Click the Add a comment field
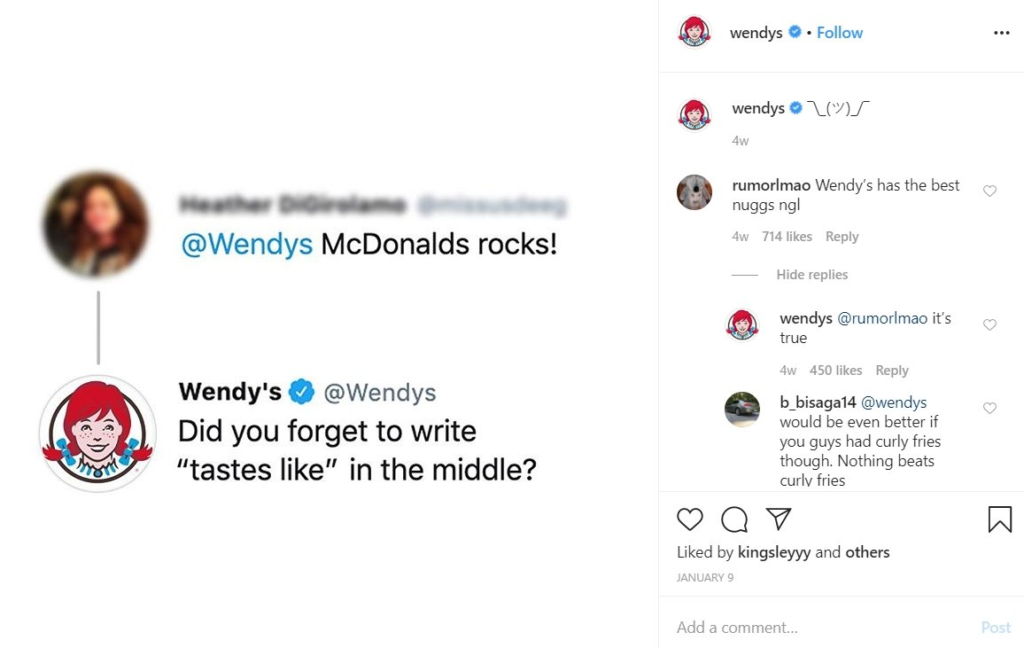The height and width of the screenshot is (648, 1024). [x=737, y=627]
